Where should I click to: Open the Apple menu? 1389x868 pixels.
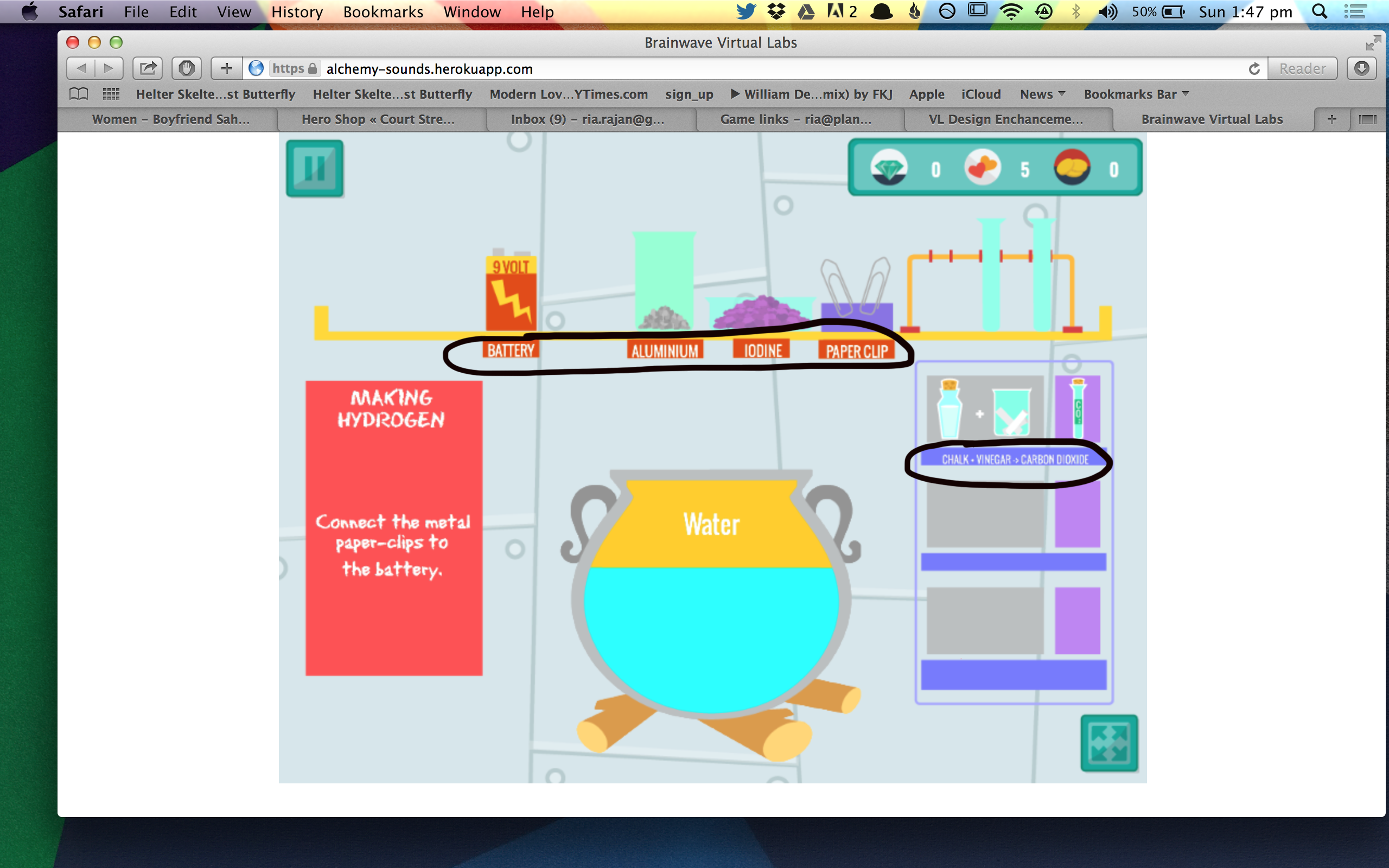coord(29,11)
